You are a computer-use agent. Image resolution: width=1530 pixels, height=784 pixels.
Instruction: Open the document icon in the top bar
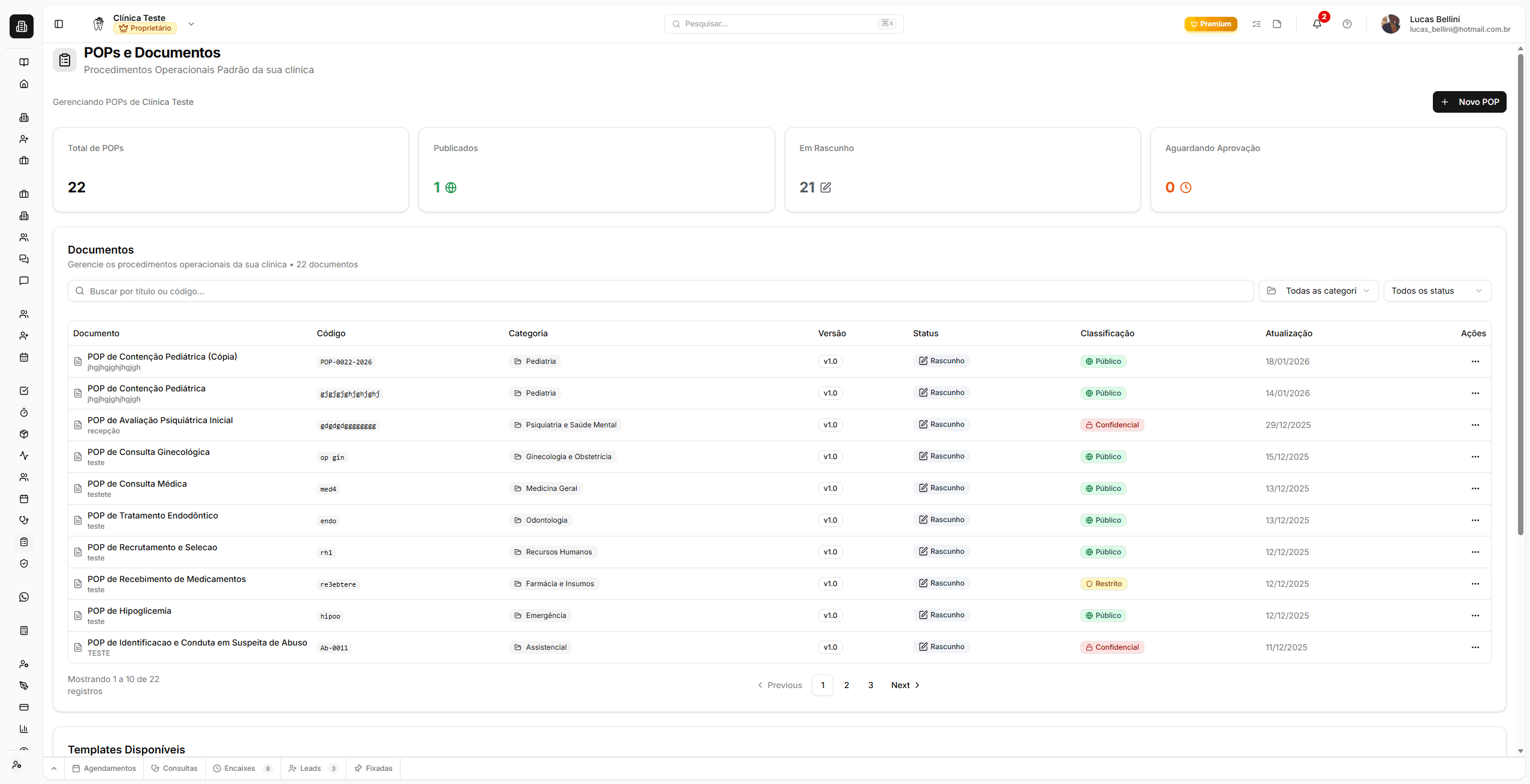(x=1277, y=24)
